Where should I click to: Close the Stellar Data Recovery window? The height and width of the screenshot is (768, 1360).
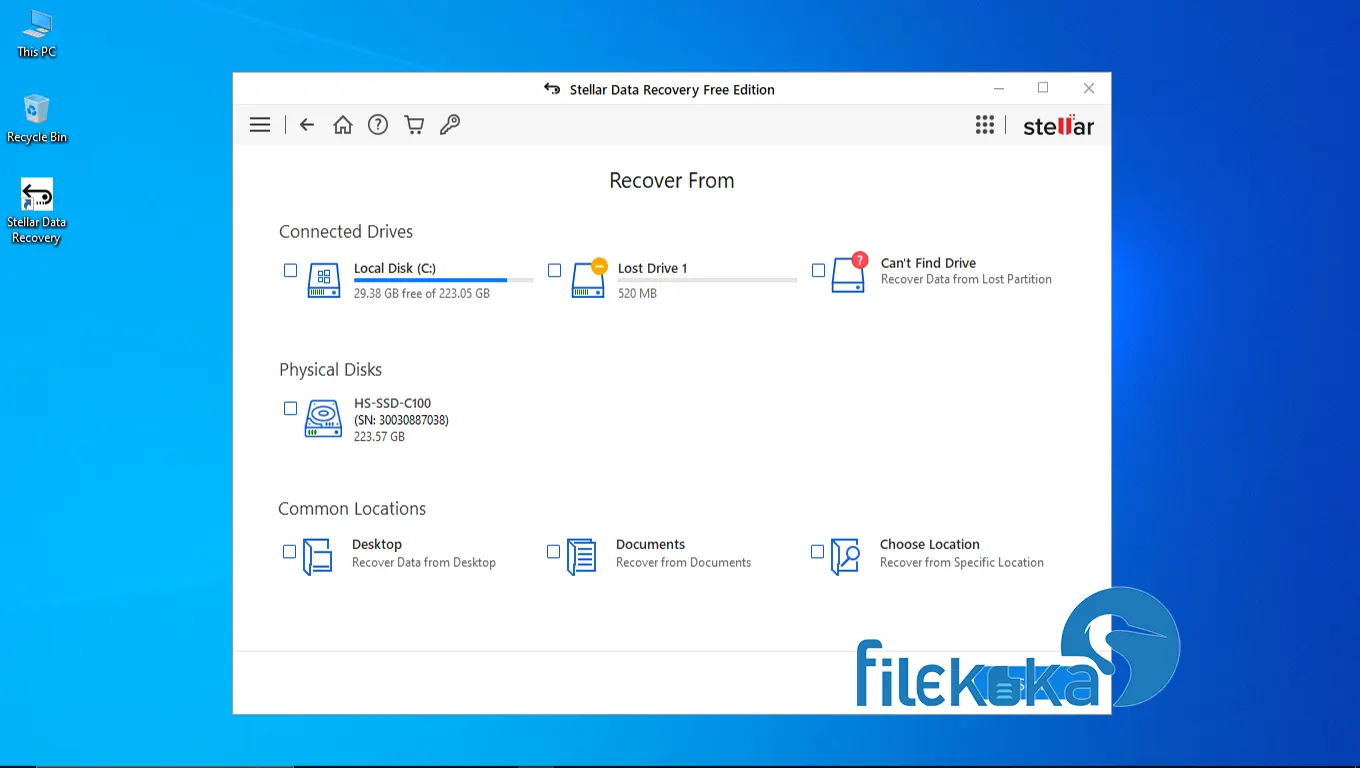1089,88
